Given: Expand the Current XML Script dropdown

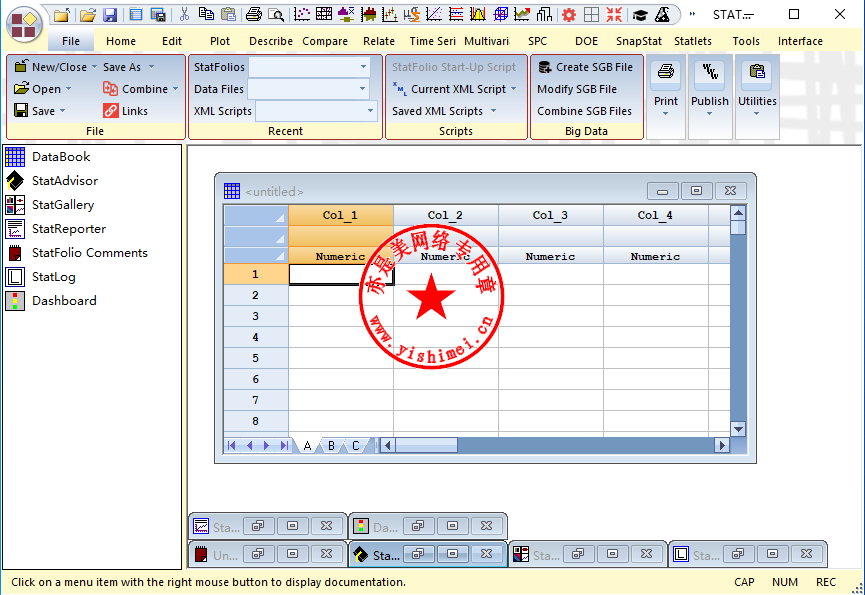Looking at the screenshot, I should (x=514, y=89).
